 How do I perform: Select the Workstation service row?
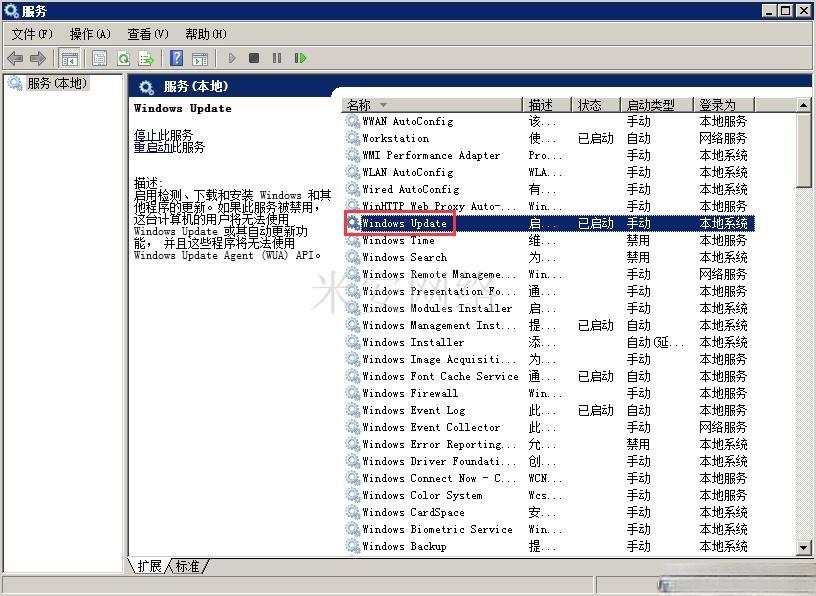click(549, 138)
